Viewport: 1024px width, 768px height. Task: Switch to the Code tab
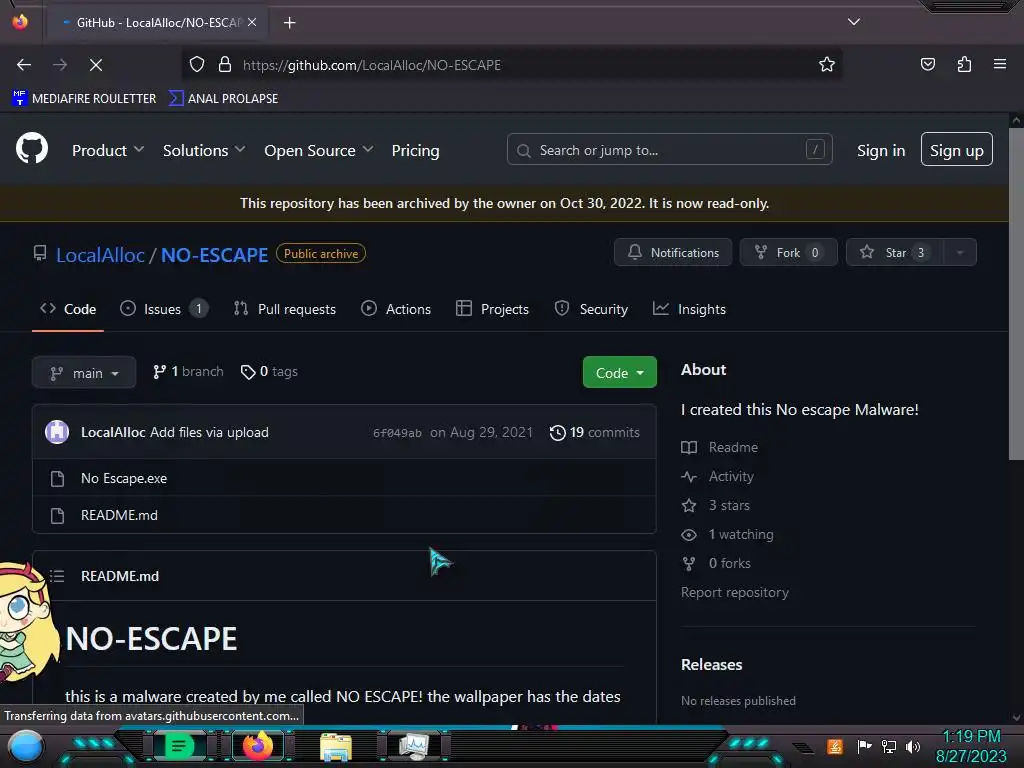pyautogui.click(x=68, y=309)
